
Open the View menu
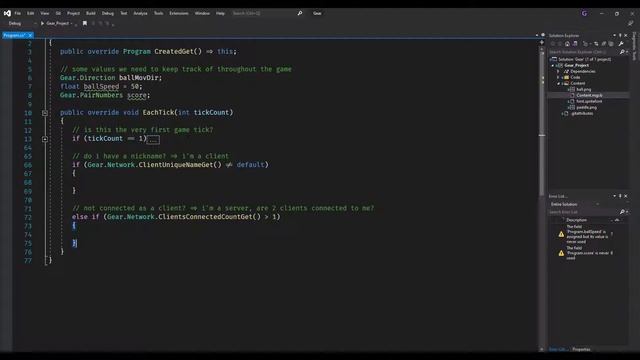(x=44, y=13)
